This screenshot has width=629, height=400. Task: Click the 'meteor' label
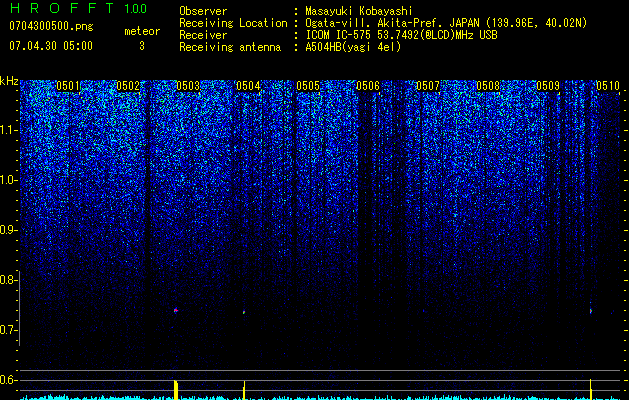142,31
